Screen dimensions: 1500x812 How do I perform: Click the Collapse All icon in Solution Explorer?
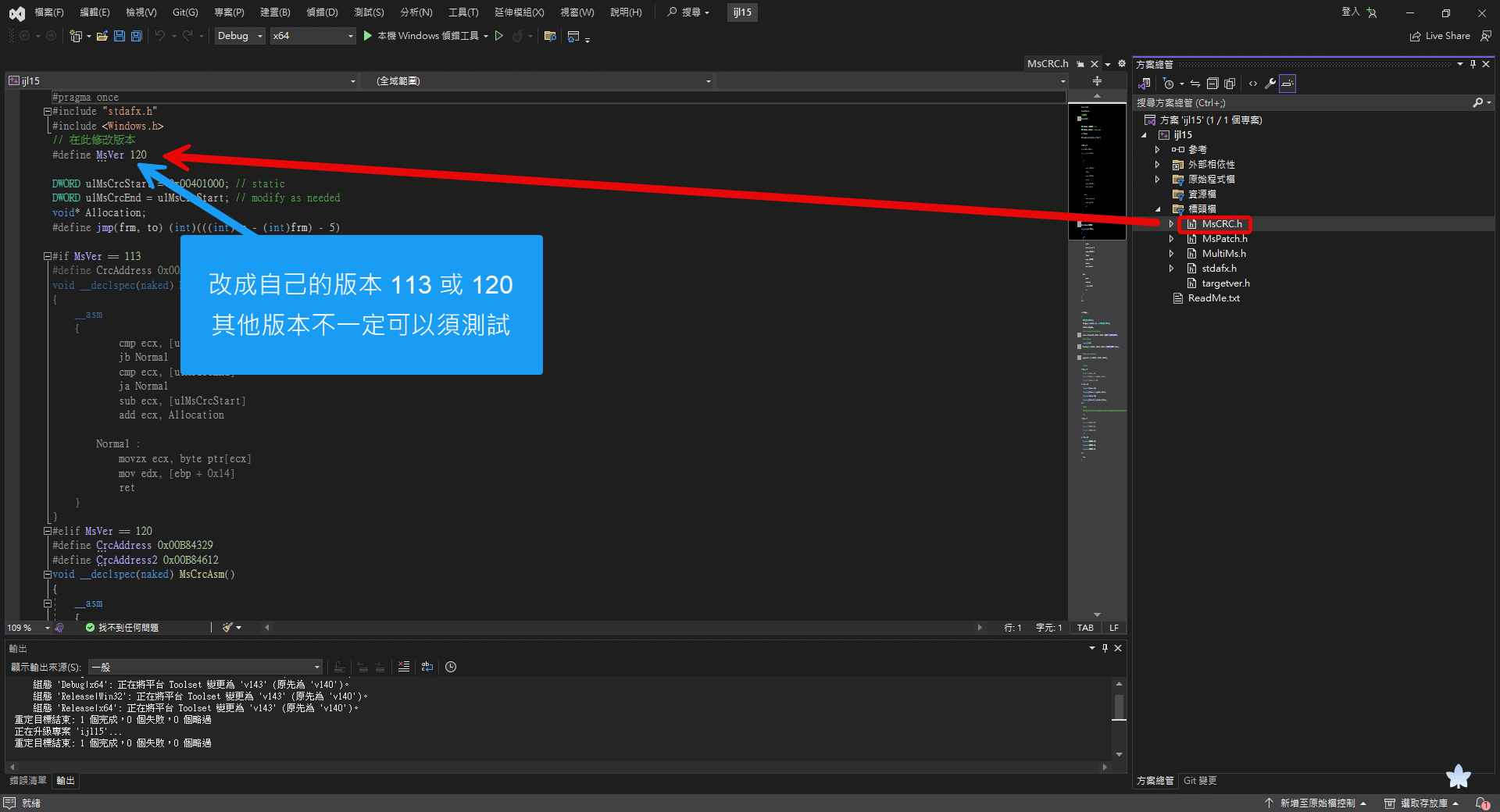[1212, 84]
